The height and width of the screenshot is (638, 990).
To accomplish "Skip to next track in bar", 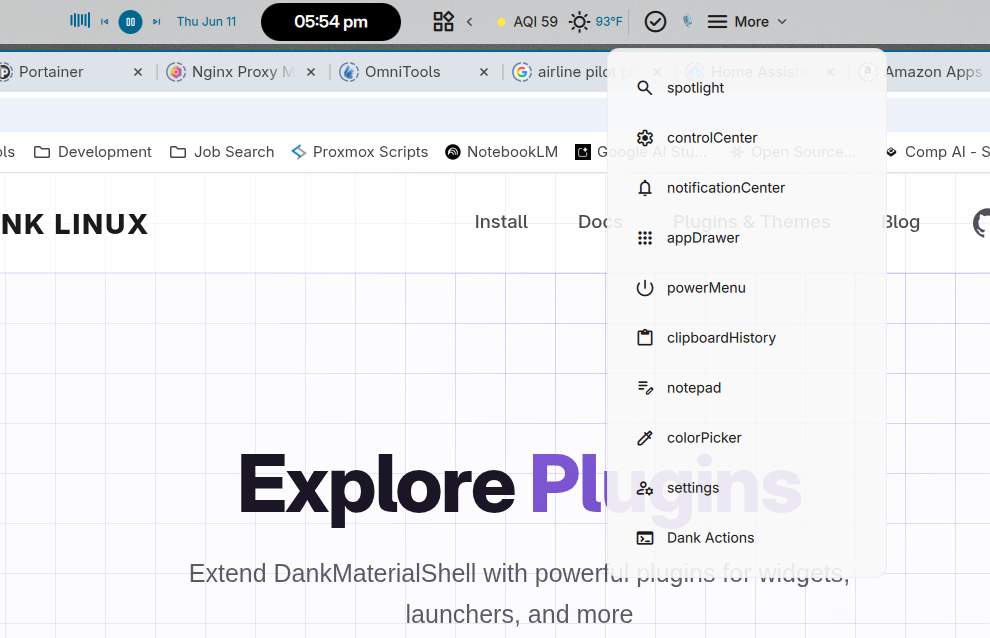I will point(157,21).
